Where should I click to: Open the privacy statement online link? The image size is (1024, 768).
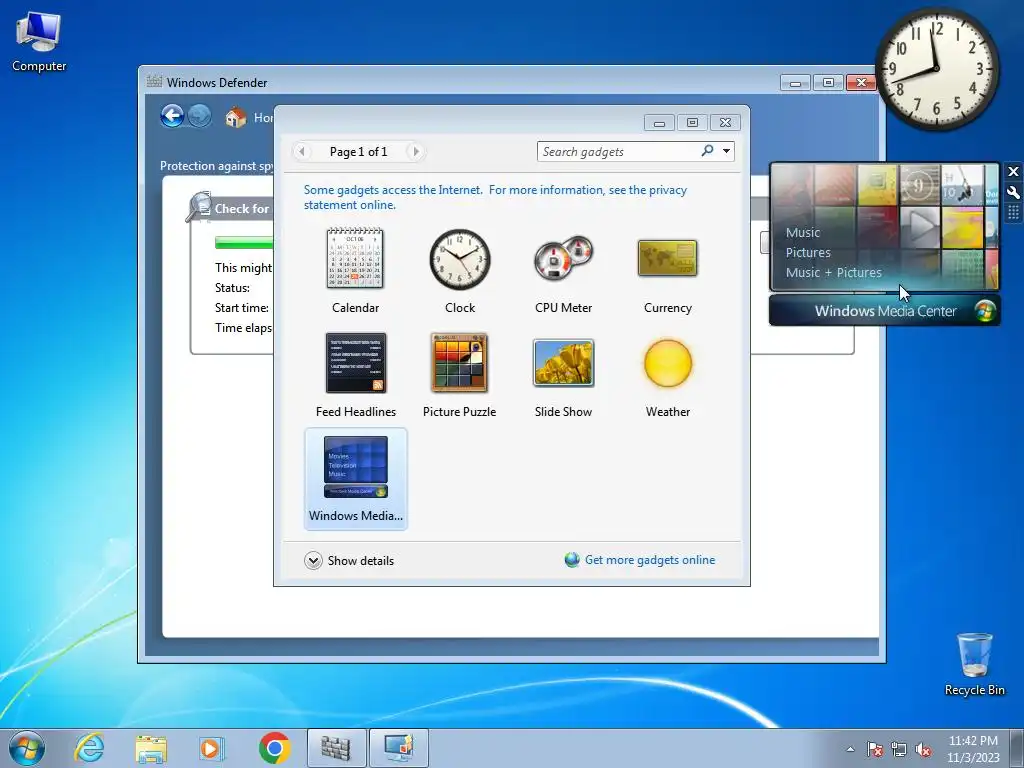coord(495,197)
